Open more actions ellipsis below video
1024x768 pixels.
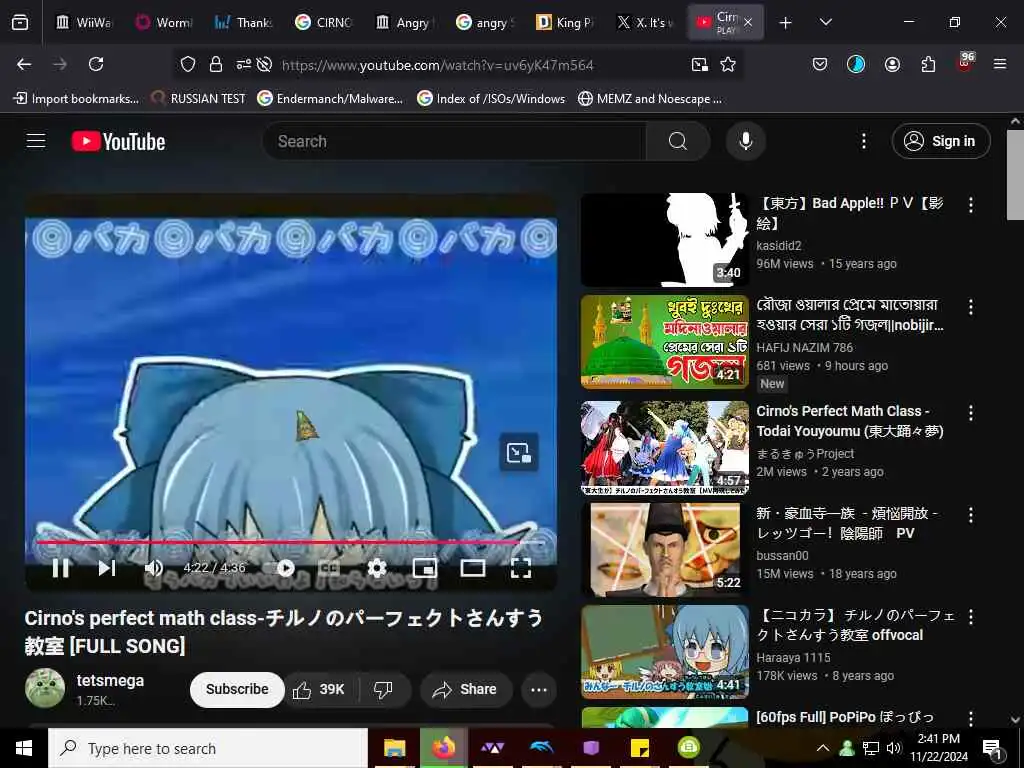pyautogui.click(x=539, y=690)
